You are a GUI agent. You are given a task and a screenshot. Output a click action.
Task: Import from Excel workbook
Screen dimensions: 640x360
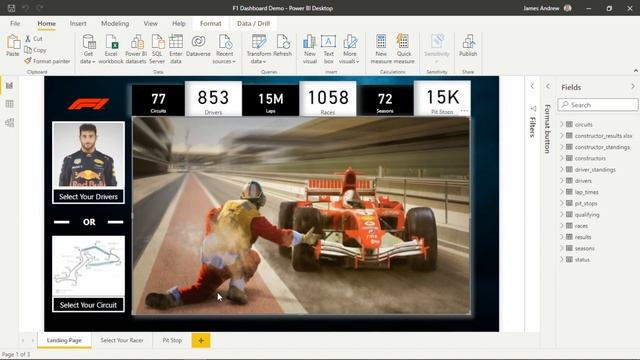(x=111, y=49)
